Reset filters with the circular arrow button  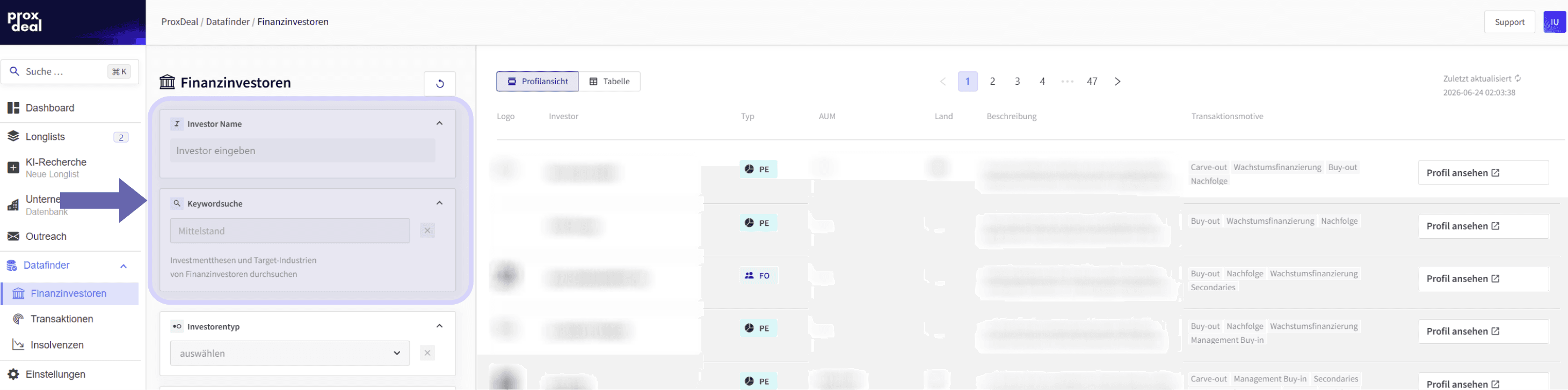tap(440, 83)
